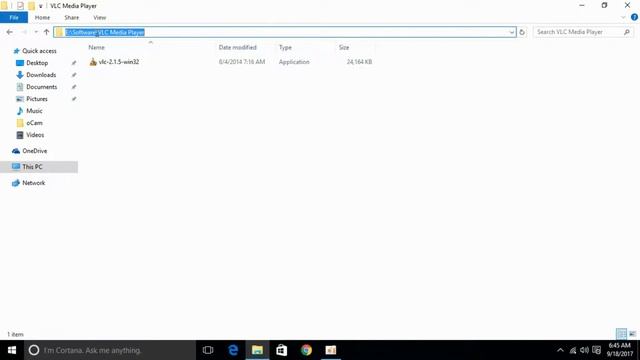
Task: Open Documents in the navigation pane
Action: click(41, 87)
